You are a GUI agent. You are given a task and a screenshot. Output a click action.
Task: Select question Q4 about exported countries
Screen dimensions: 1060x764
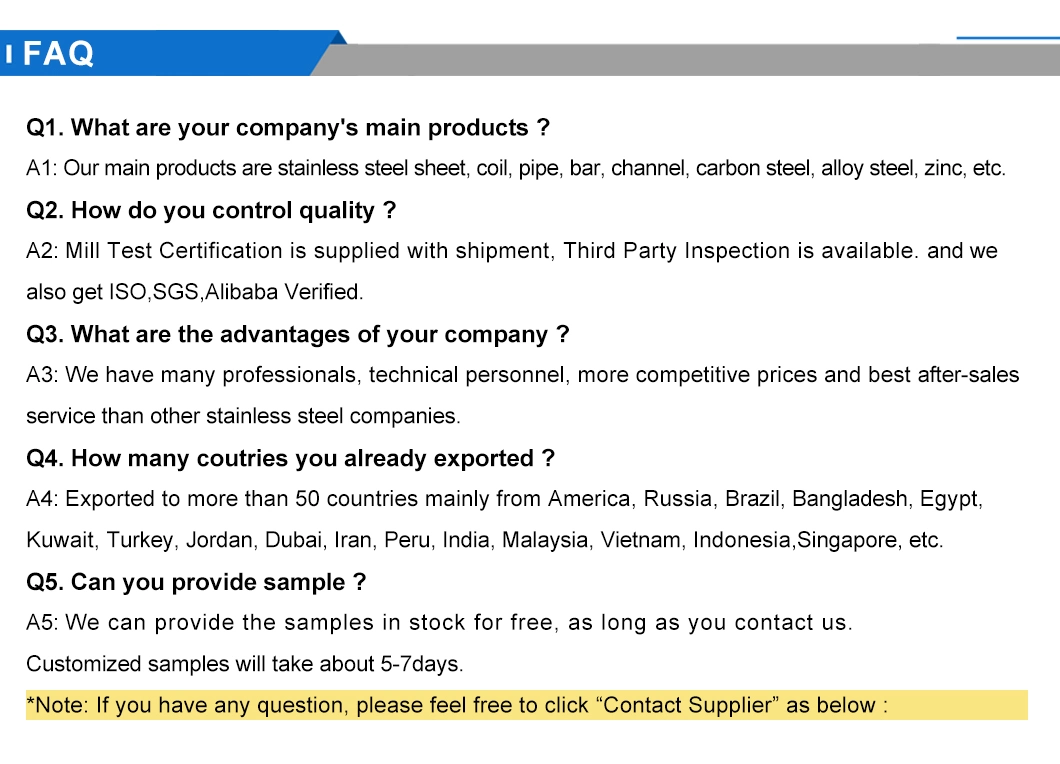(x=290, y=458)
